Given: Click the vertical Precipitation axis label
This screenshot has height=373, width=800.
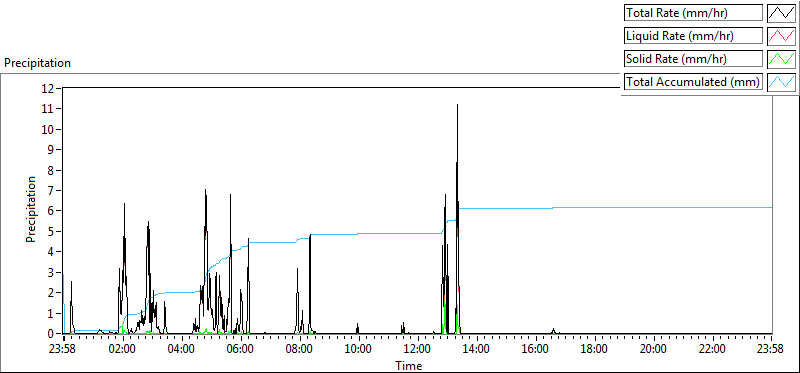Looking at the screenshot, I should click(x=32, y=209).
